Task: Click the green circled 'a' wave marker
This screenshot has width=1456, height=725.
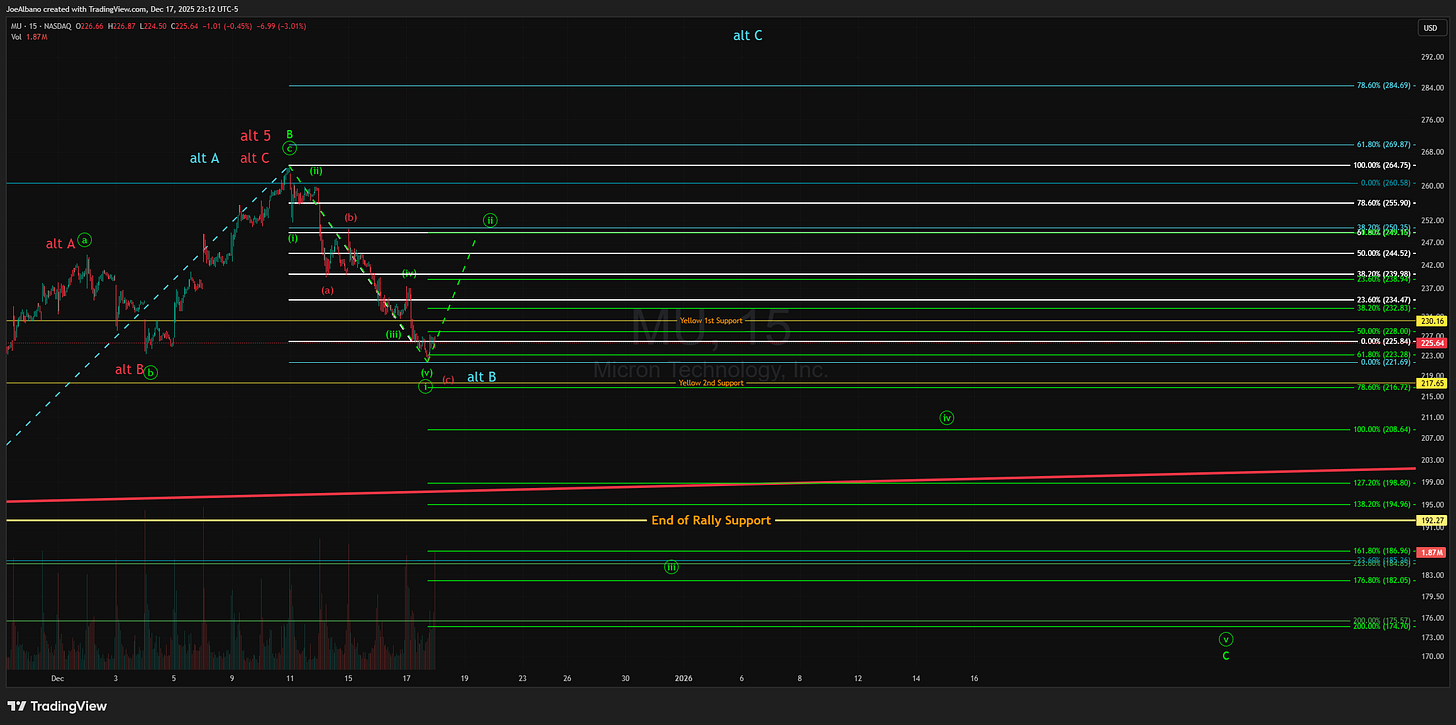Action: pos(86,240)
